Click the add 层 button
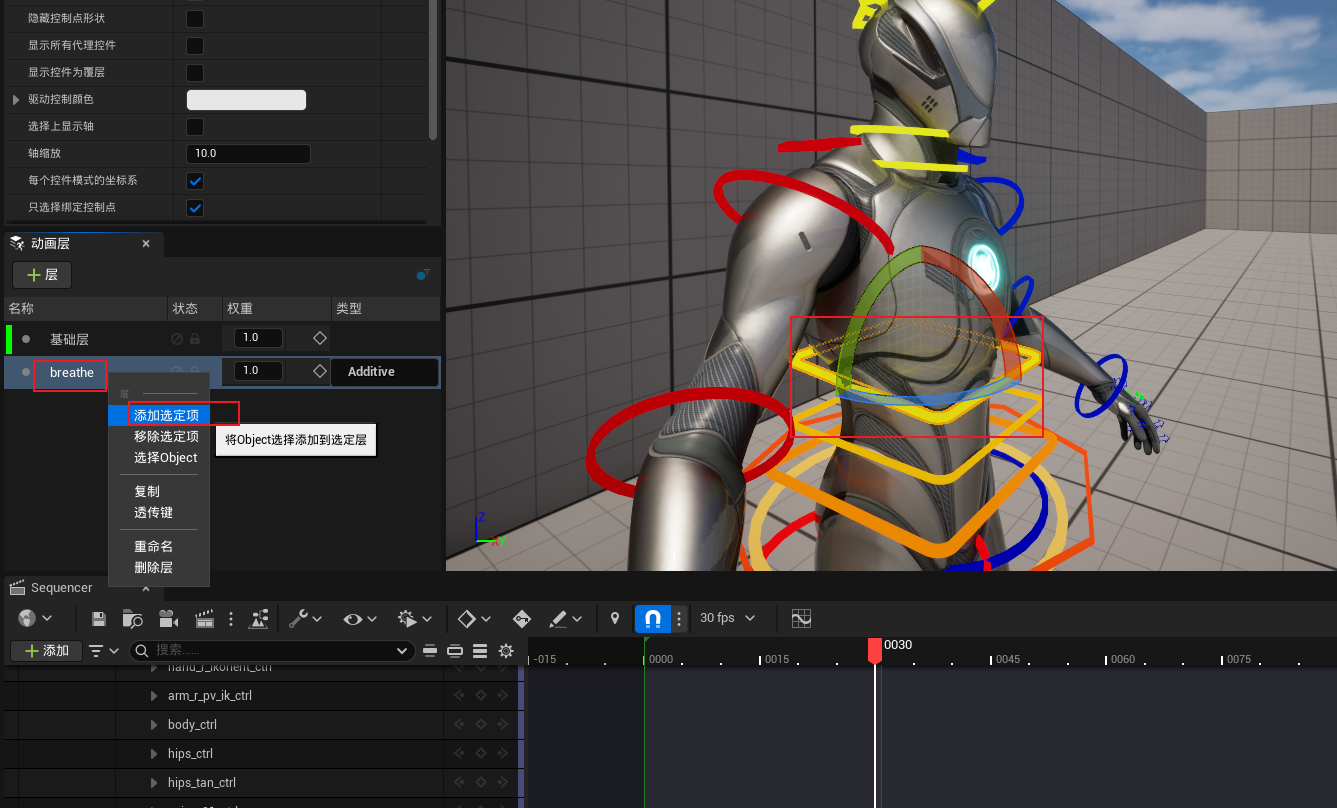 pos(42,275)
